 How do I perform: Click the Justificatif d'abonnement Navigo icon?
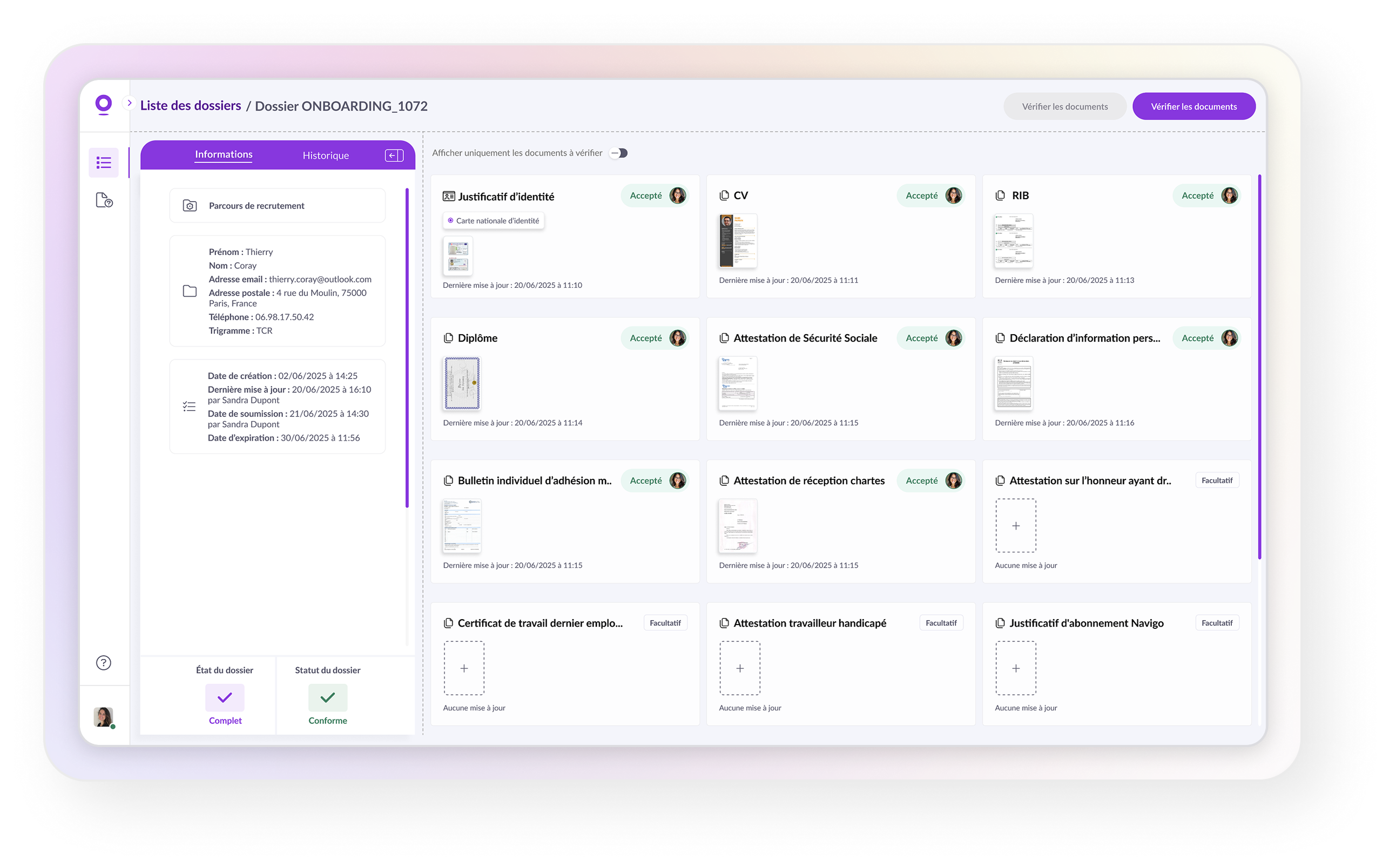1000,623
